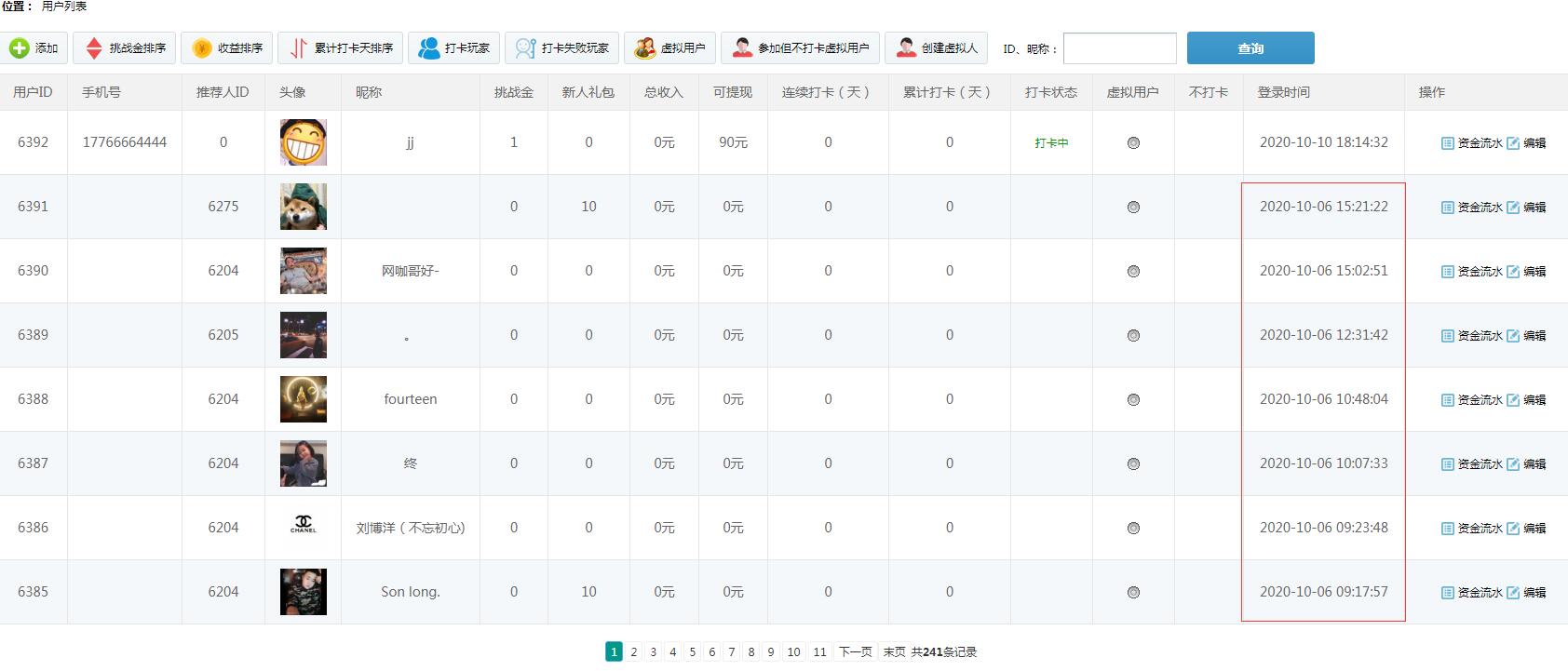The height and width of the screenshot is (671, 1568).
Task: Click 登录时间 column header
Action: point(1284,92)
